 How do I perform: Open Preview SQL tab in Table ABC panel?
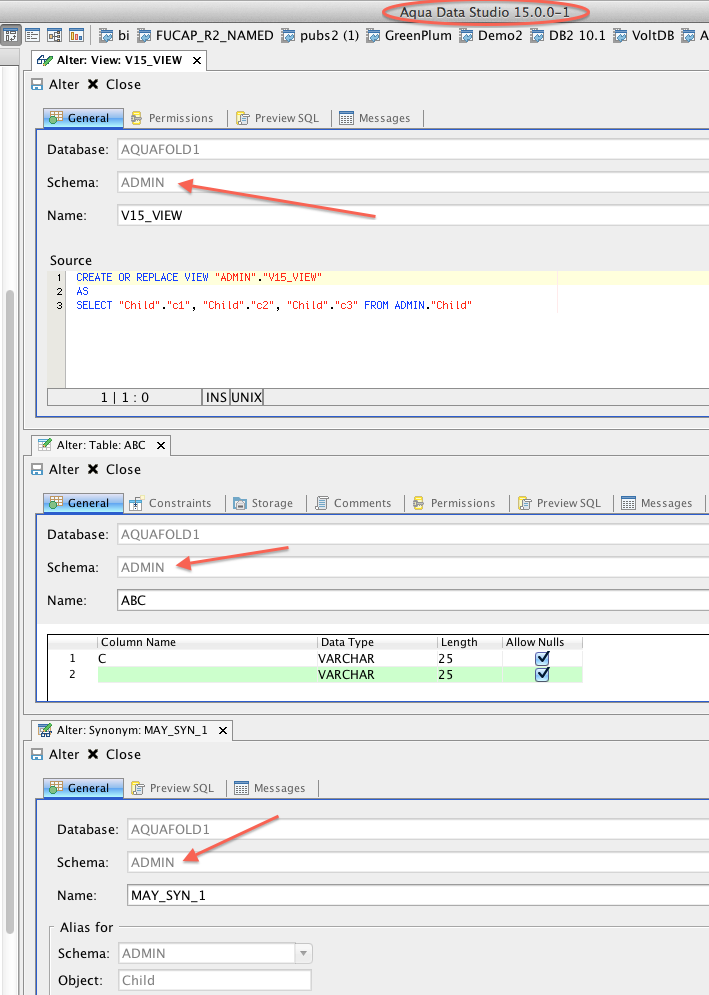pos(560,503)
